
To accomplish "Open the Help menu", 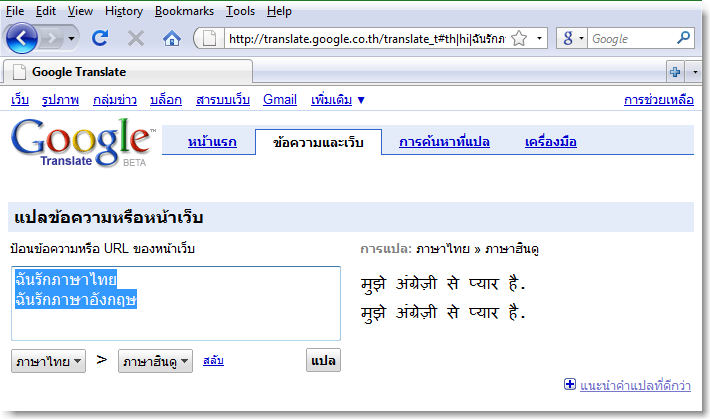I will click(x=279, y=11).
